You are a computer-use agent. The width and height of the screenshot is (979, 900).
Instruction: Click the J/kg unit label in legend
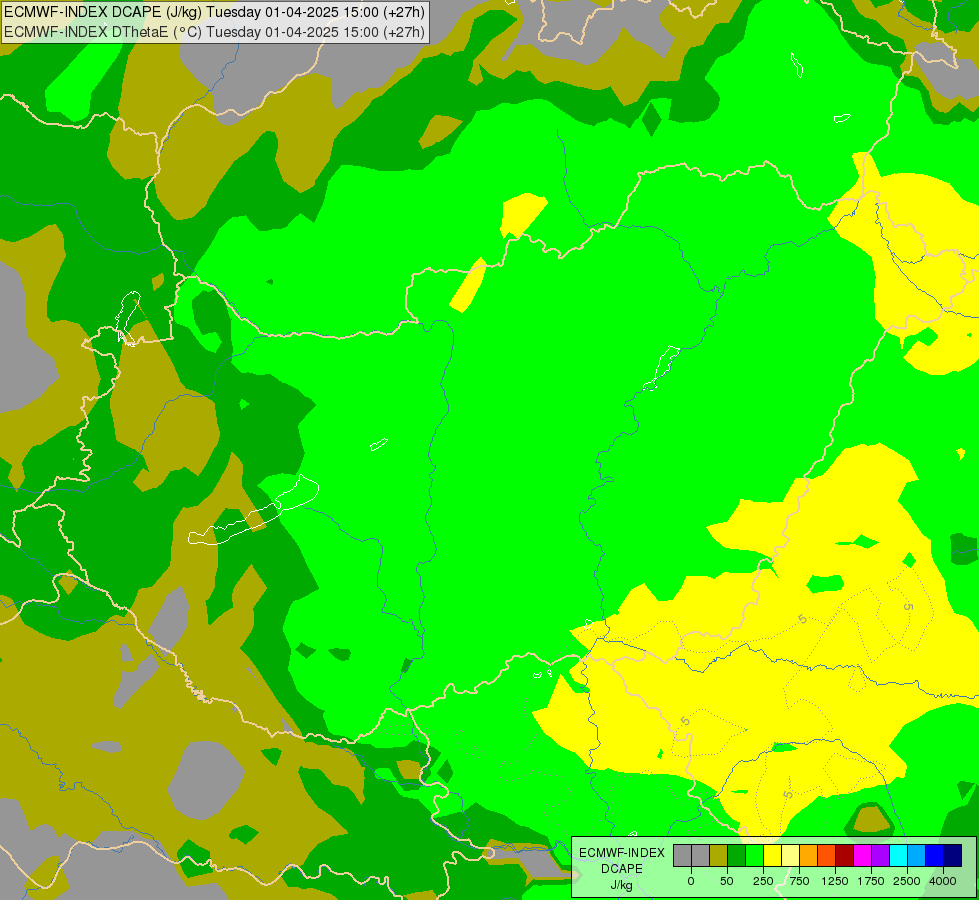coord(621,885)
